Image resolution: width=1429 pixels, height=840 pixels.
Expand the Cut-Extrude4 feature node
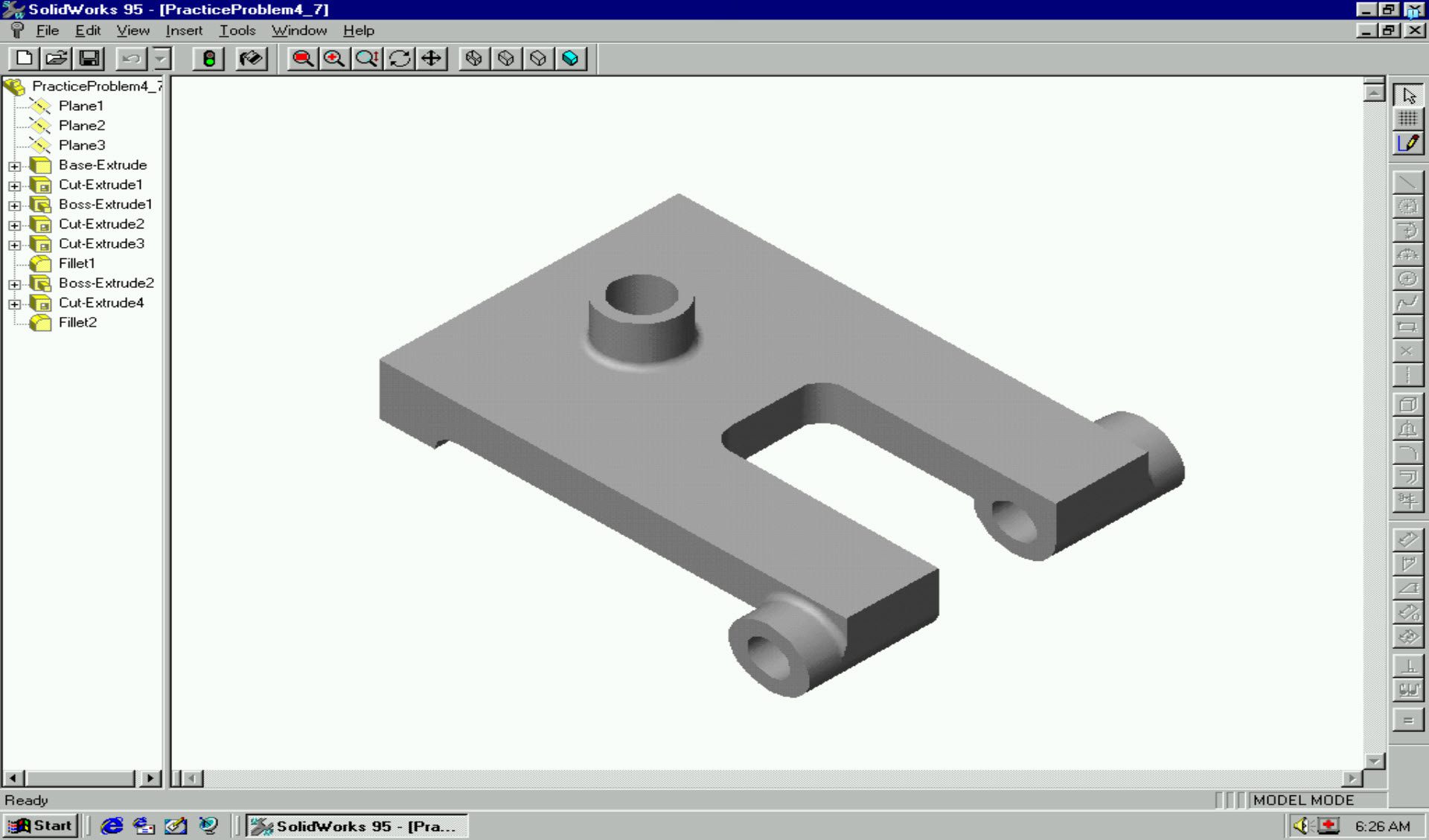pyautogui.click(x=15, y=303)
